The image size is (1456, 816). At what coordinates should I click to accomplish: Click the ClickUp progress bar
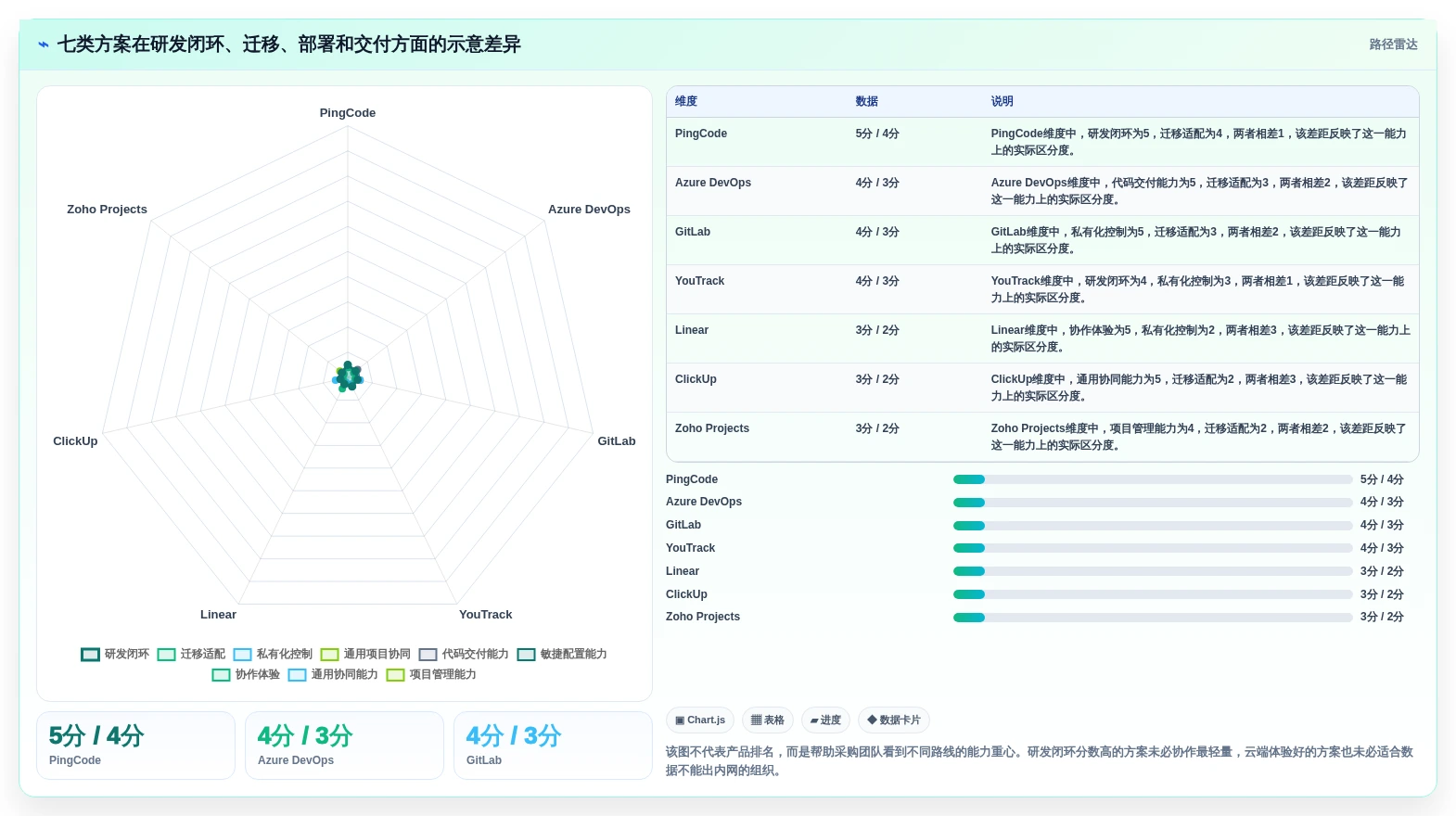click(x=1153, y=594)
